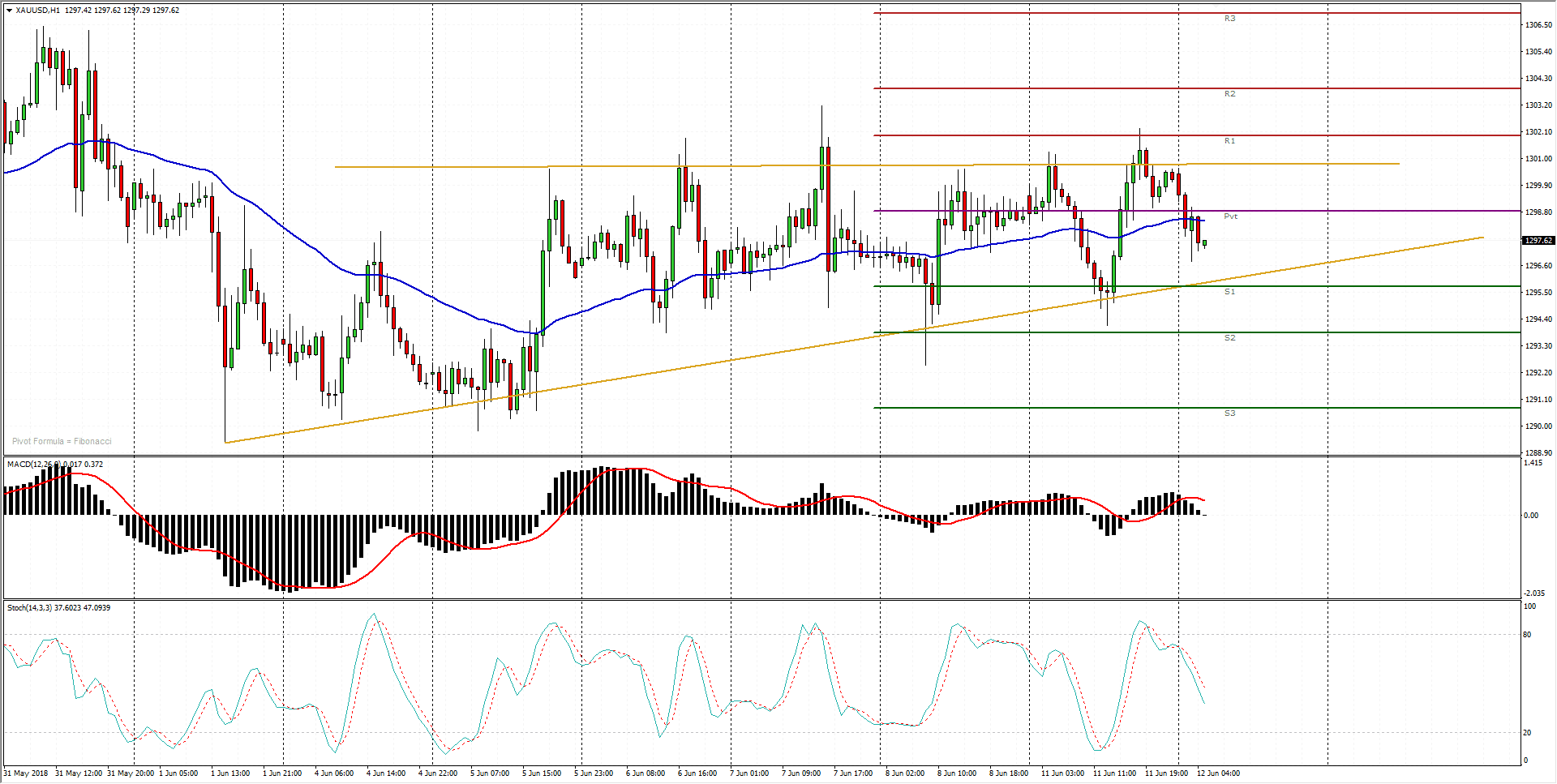The image size is (1557, 784).
Task: Click the small triangle beside XAUUSD,H1 title
Action: (x=9, y=11)
